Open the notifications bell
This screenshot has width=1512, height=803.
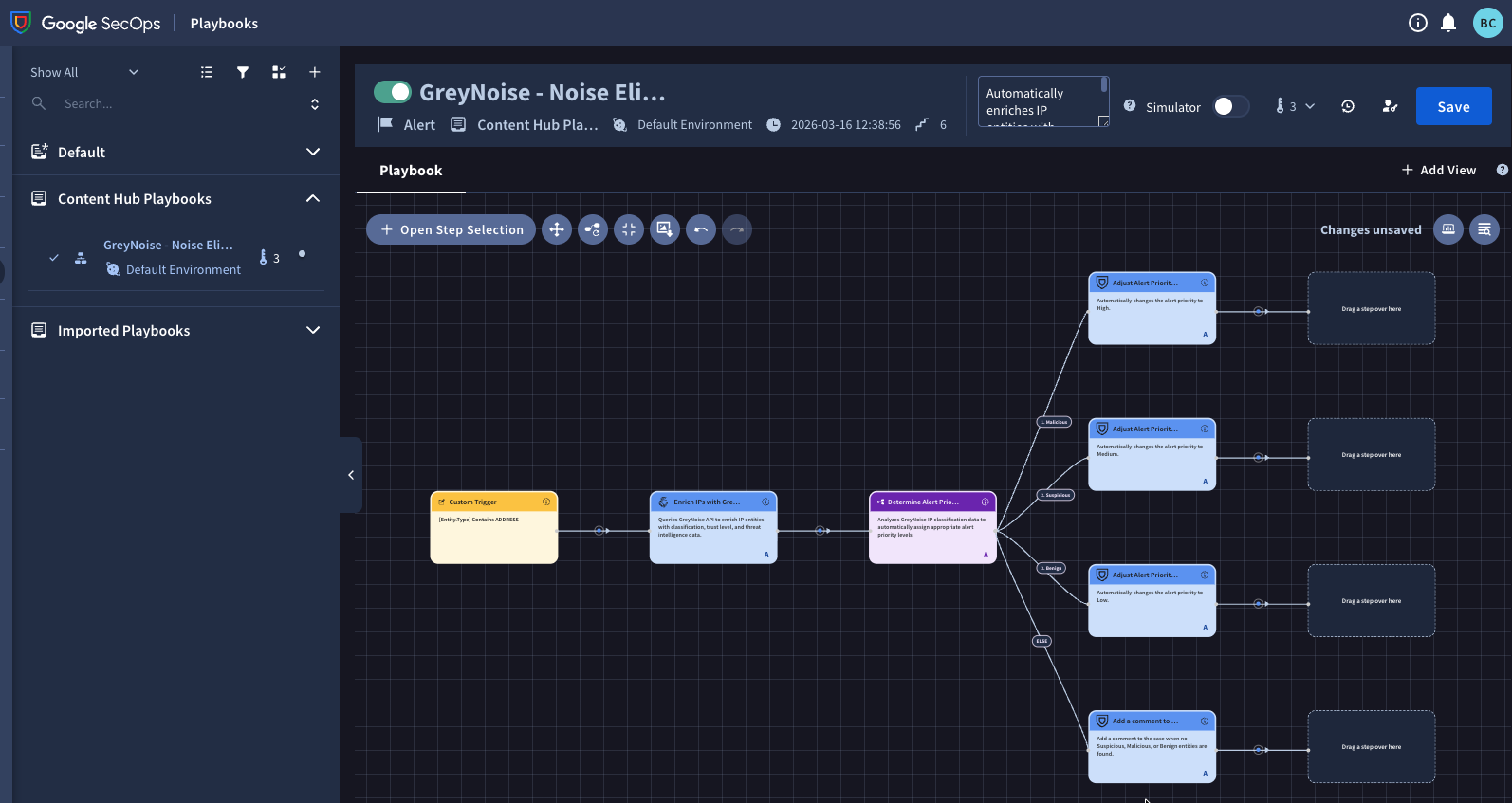[1448, 23]
